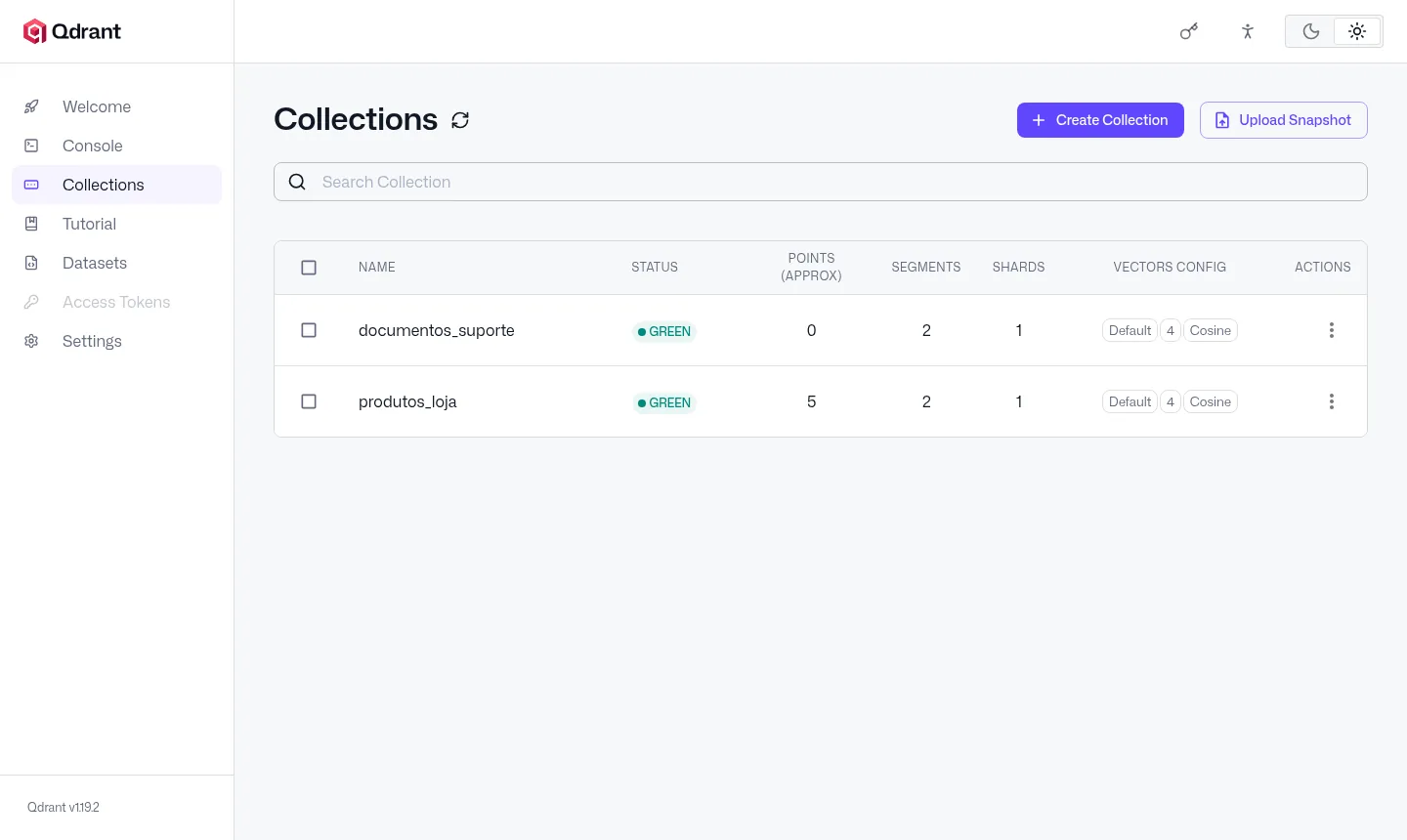Viewport: 1407px width, 840px height.
Task: Click the key icon beside Access Tokens
Action: [x=31, y=302]
